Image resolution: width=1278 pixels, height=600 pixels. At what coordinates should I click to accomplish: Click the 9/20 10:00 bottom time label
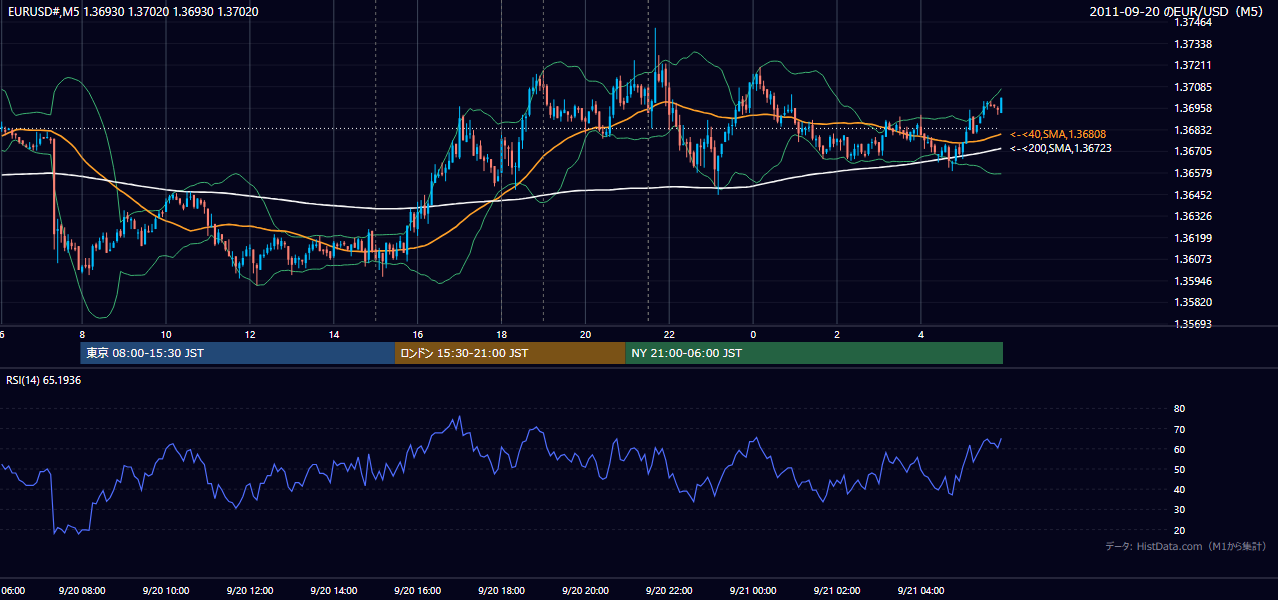pyautogui.click(x=166, y=591)
